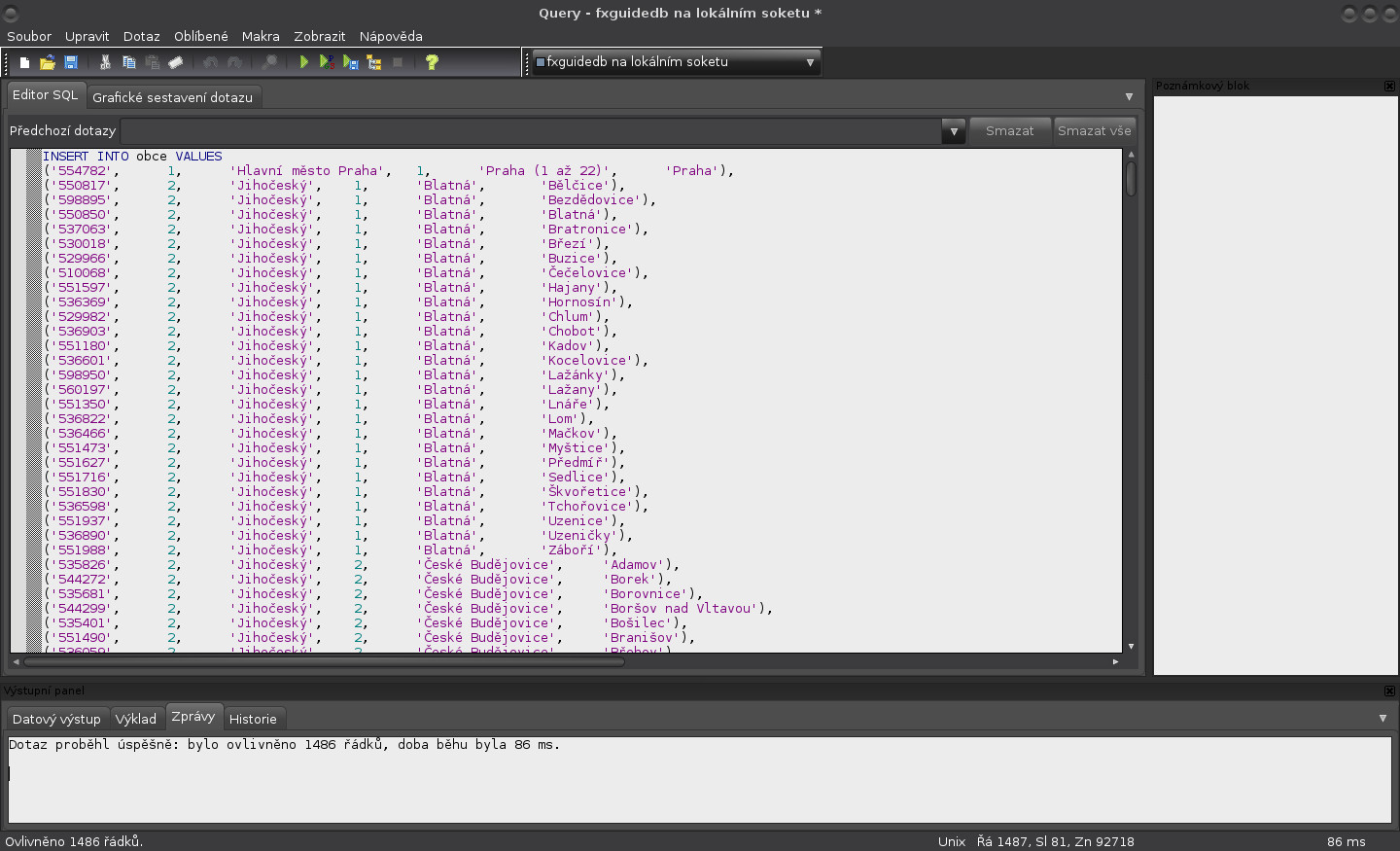Open the Dotaz menu
The image size is (1400, 851).
tap(141, 36)
